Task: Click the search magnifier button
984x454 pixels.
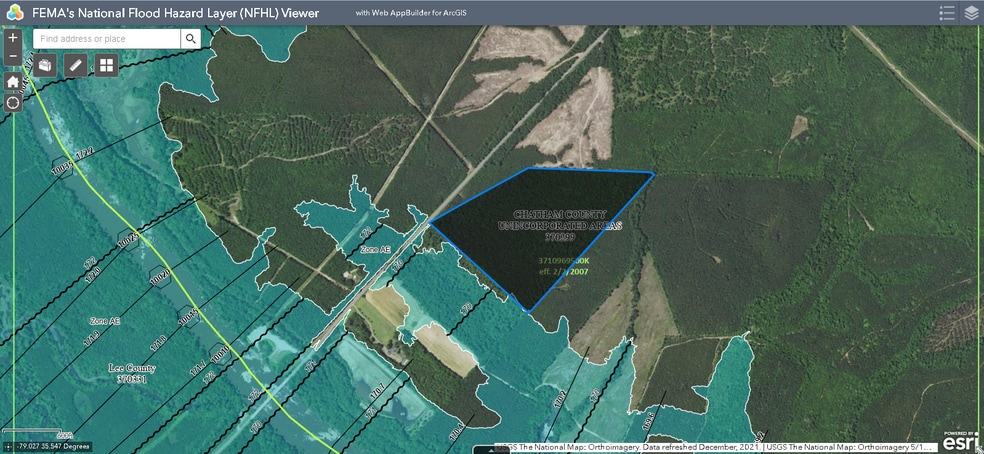Action: 190,39
